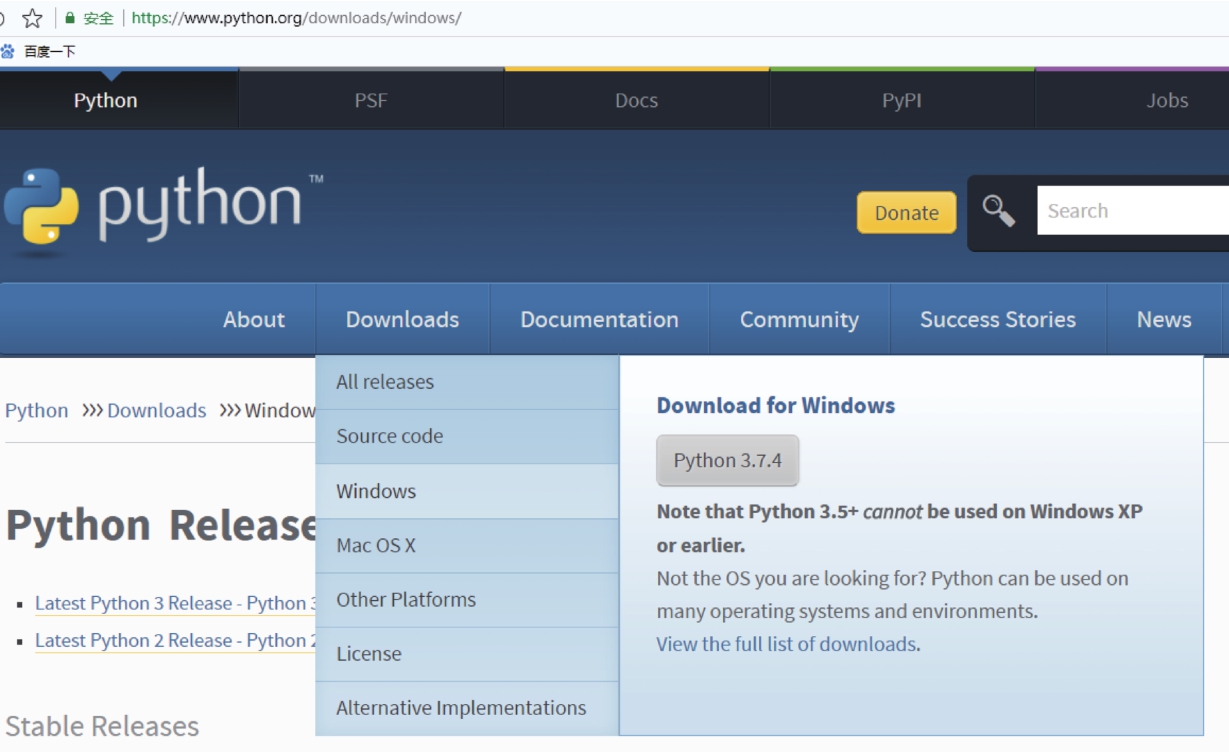The height and width of the screenshot is (752, 1229).
Task: Click the yellow Donate button
Action: (907, 213)
